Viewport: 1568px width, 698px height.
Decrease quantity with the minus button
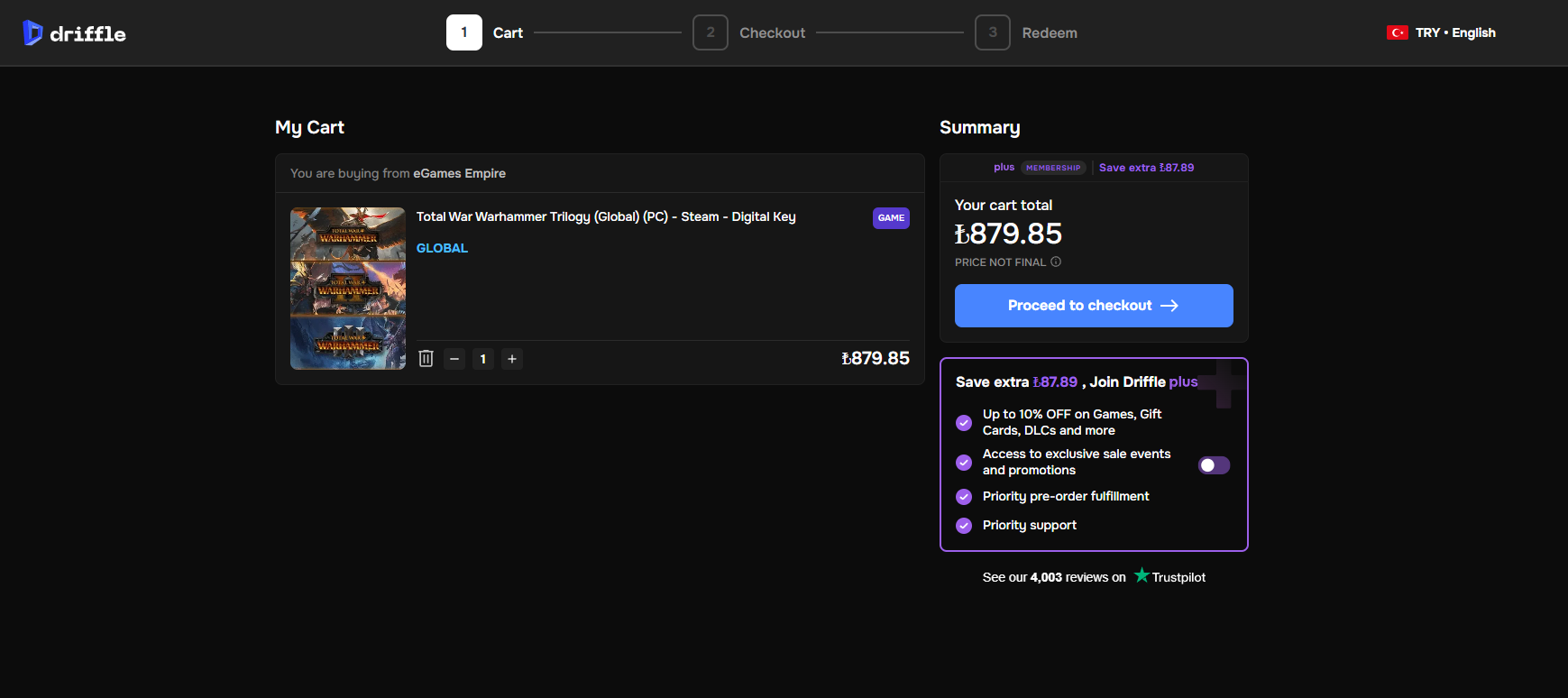tap(454, 359)
